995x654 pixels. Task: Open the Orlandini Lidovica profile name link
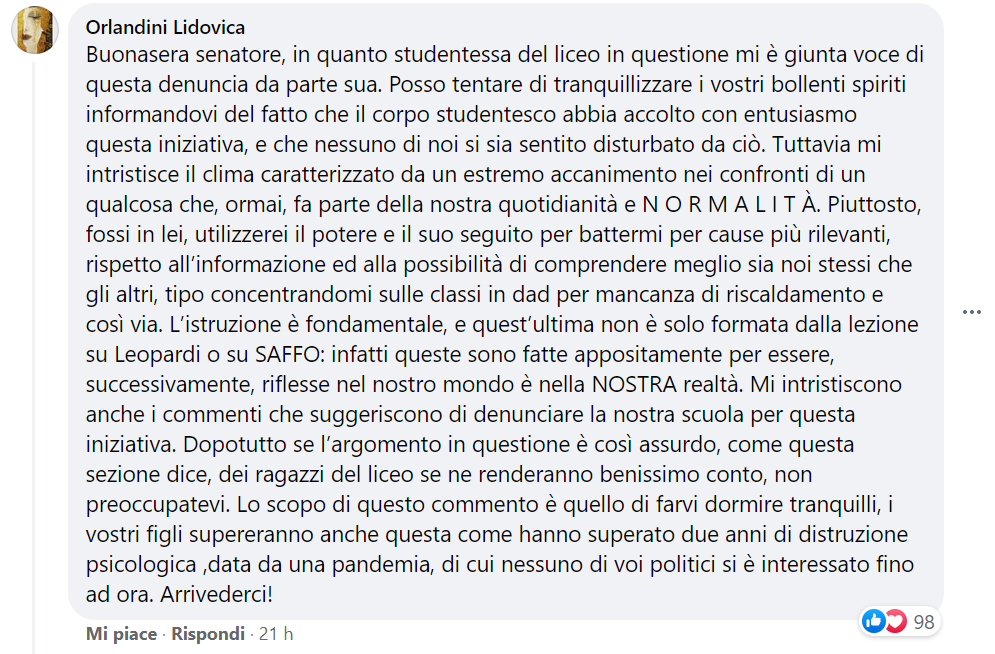(166, 27)
